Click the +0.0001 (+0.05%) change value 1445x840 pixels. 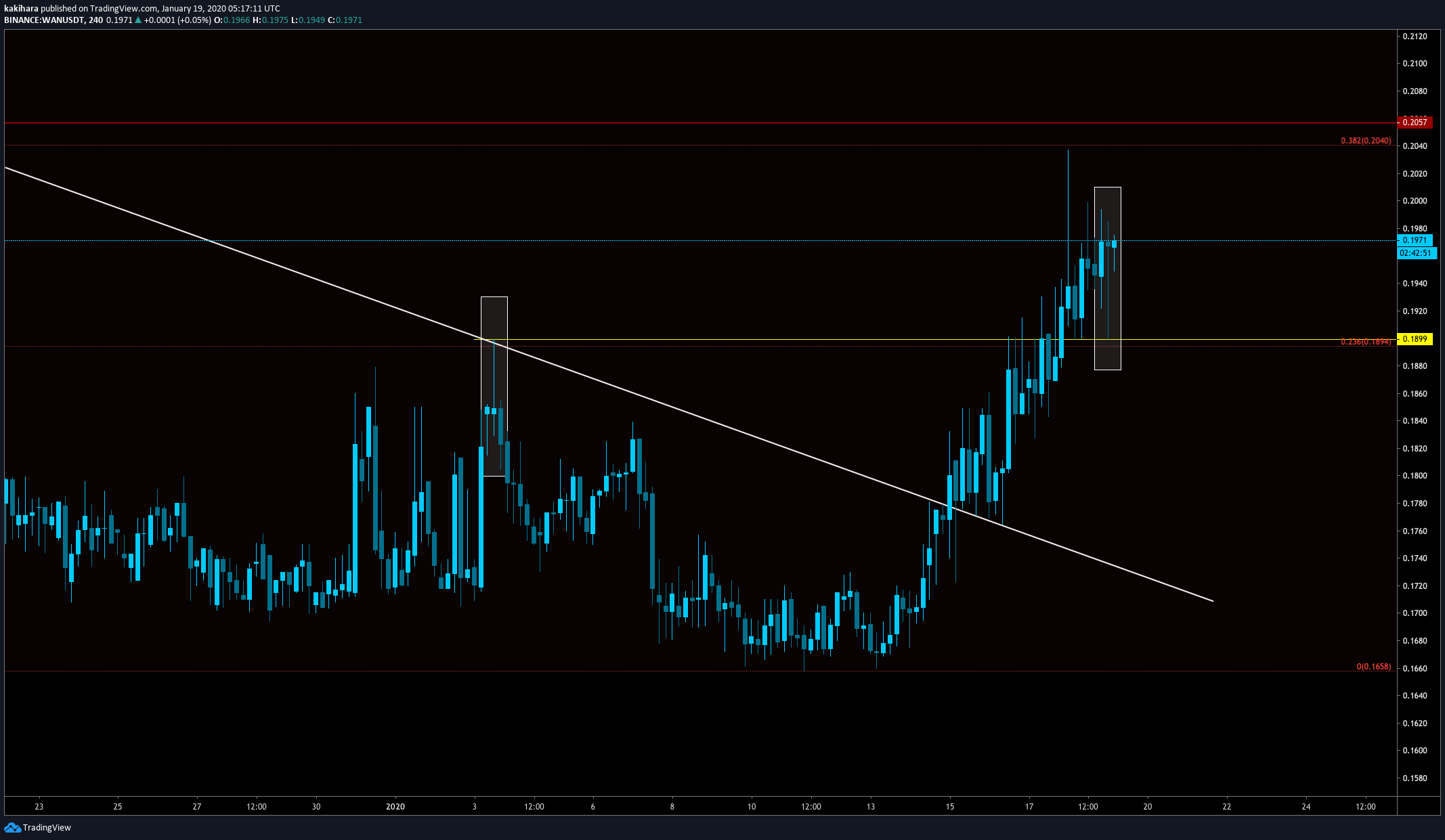(x=177, y=20)
